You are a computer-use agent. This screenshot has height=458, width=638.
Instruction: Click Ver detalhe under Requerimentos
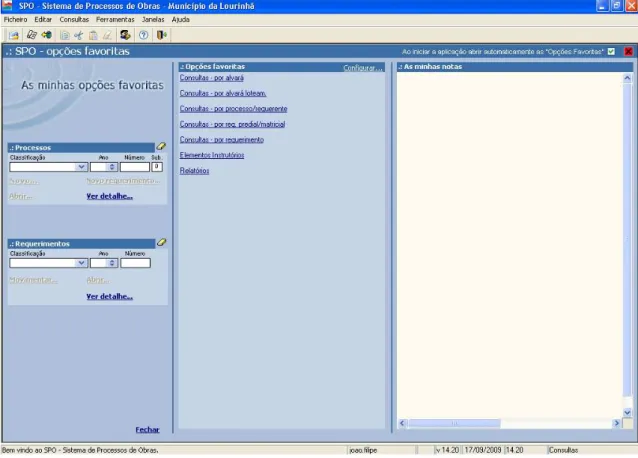pos(109,297)
